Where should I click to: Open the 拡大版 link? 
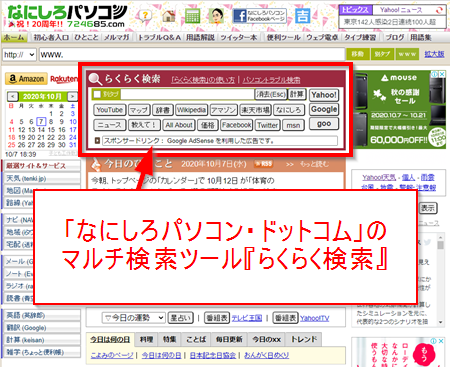point(434,54)
